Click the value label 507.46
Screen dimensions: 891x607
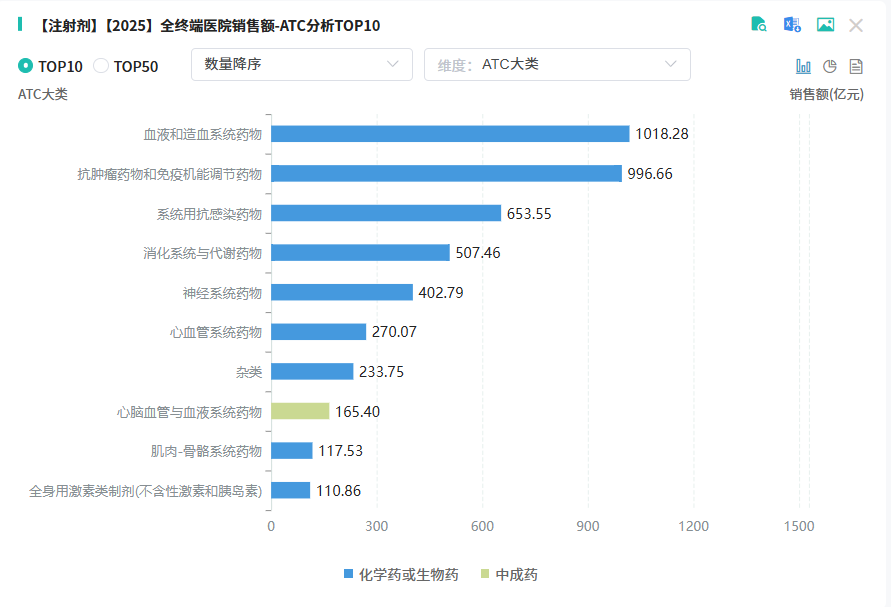tap(478, 253)
